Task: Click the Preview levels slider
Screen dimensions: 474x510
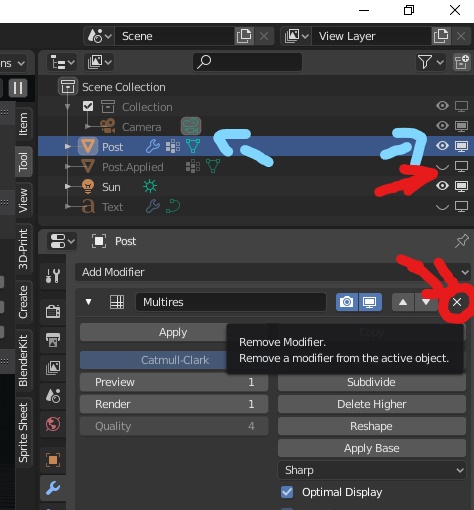Action: point(174,382)
